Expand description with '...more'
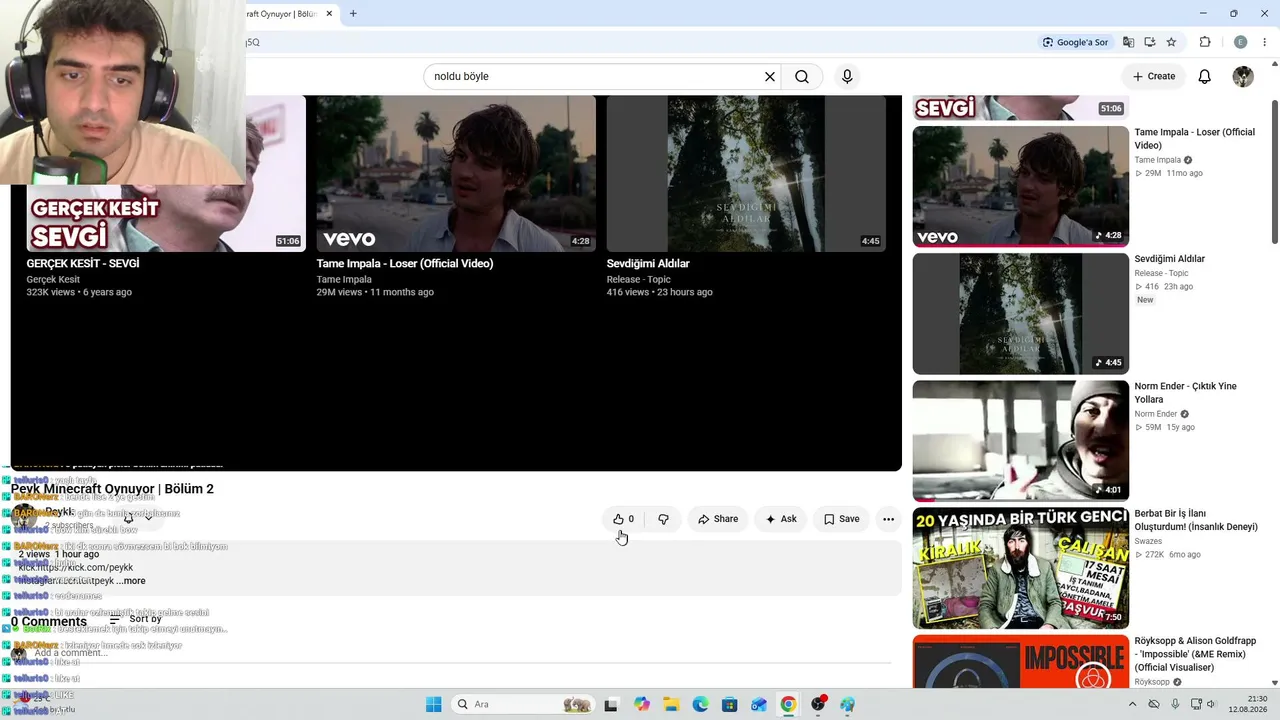Viewport: 1280px width, 720px height. [x=131, y=581]
